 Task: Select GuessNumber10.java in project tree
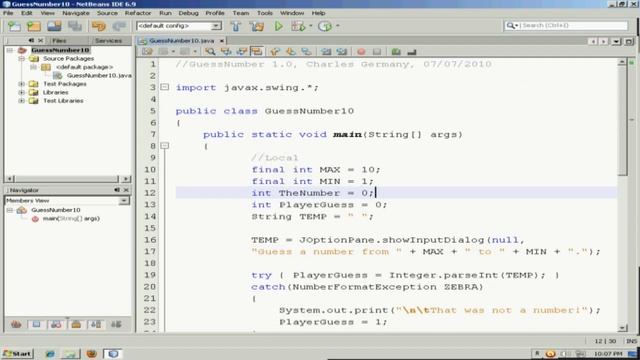[x=99, y=76]
